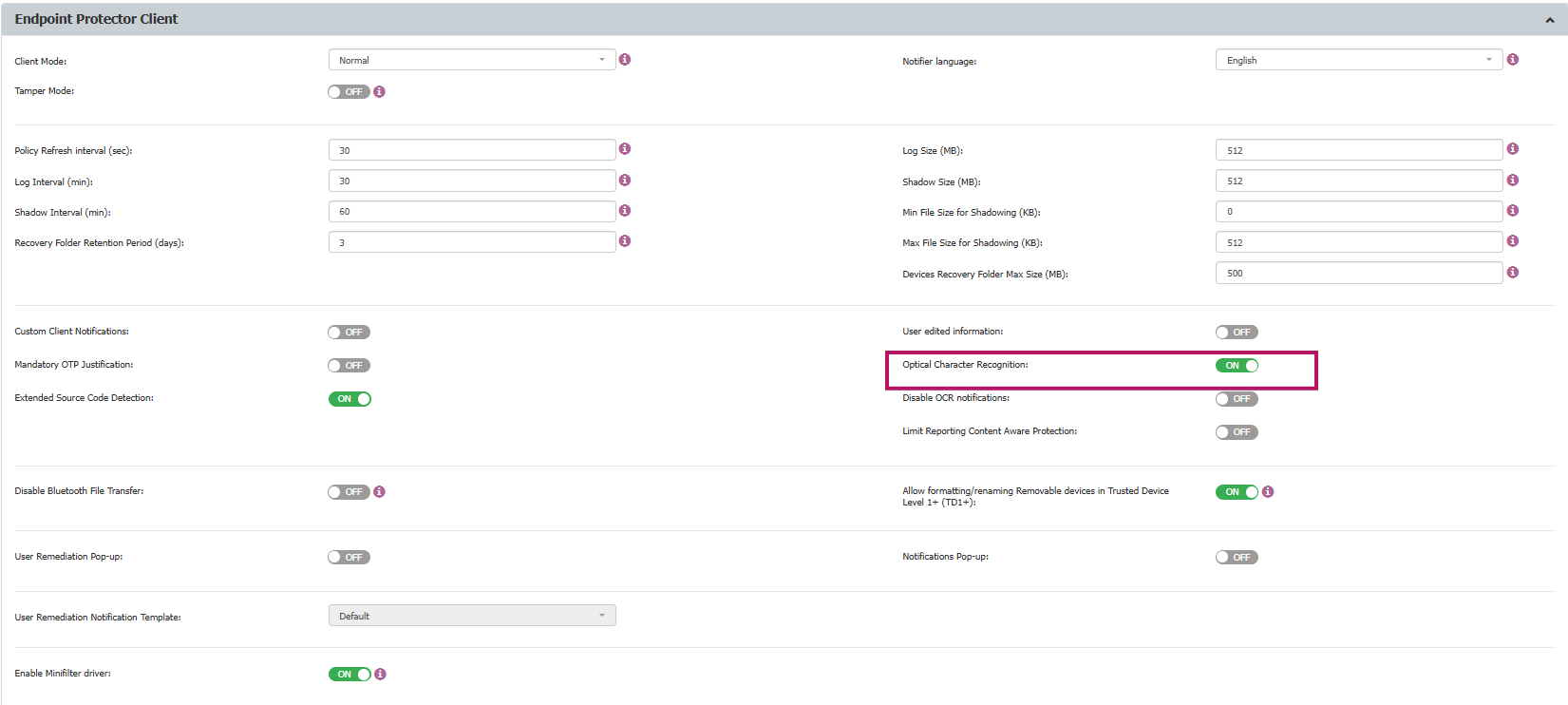Show info for Shadow Interval field
Image resolution: width=1568 pixels, height=705 pixels.
[625, 211]
